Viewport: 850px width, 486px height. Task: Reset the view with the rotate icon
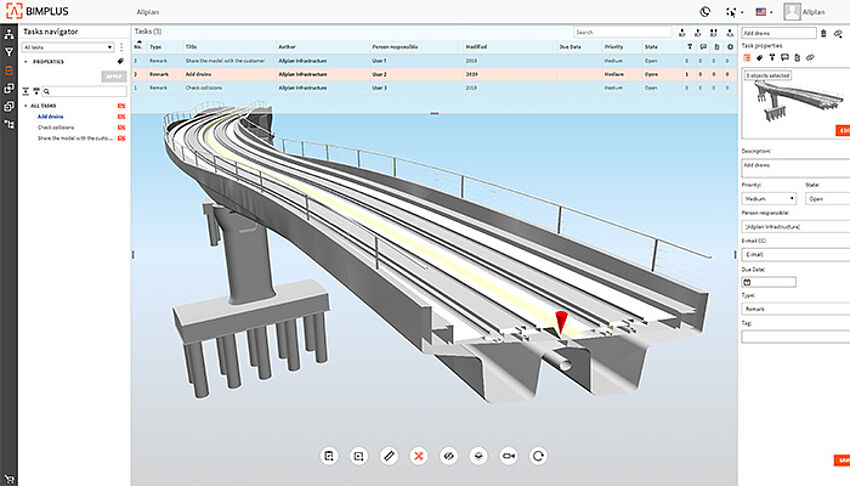point(539,456)
